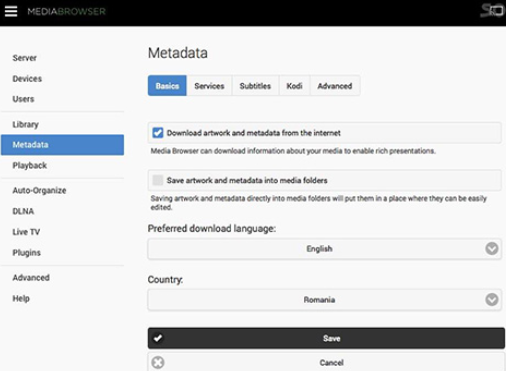Viewport: 506px width, 371px height.
Task: Click the Saving artwork and metadata description text
Action: click(318, 203)
